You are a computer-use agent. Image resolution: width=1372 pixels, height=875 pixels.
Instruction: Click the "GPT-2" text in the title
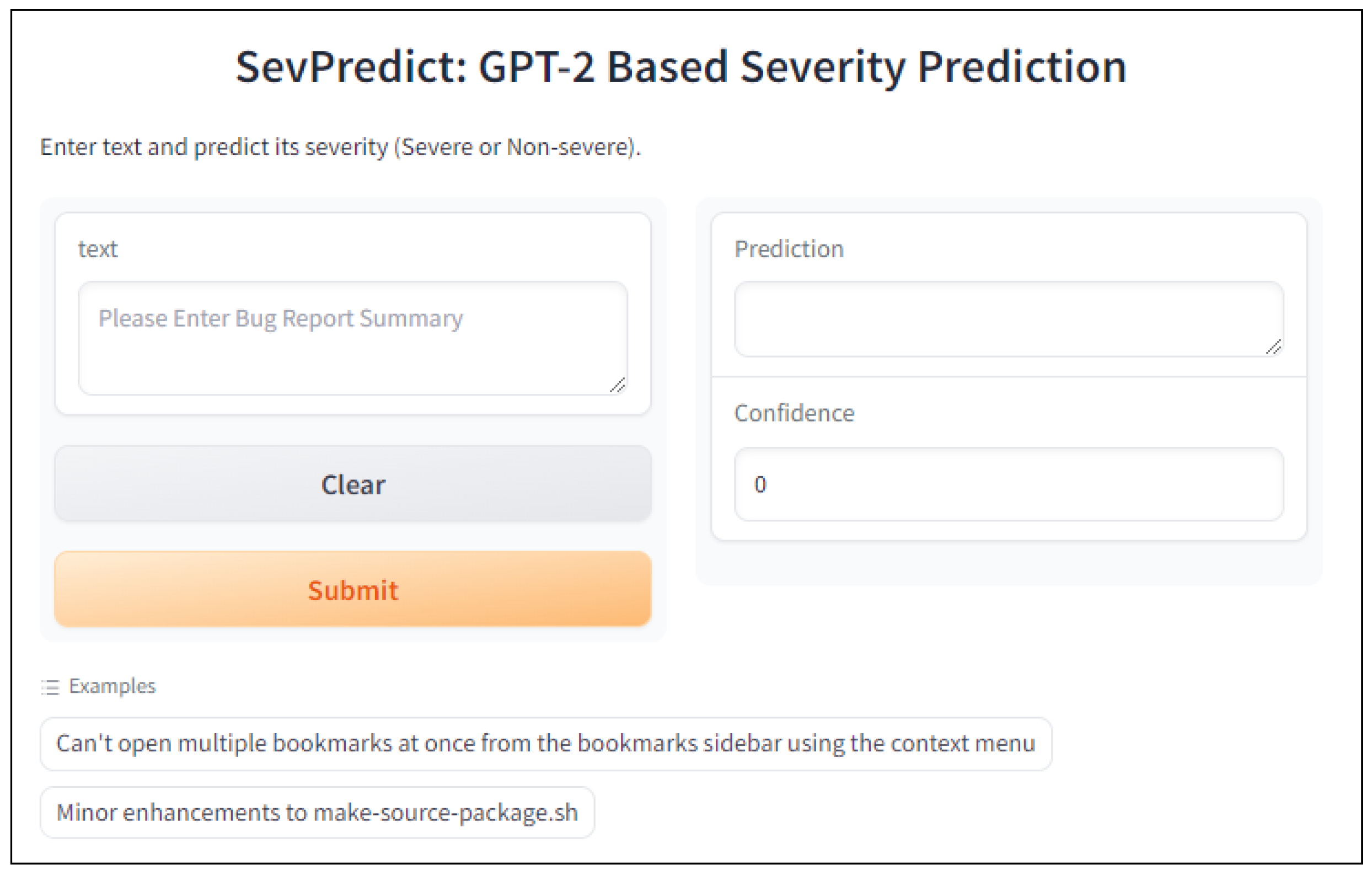point(537,67)
